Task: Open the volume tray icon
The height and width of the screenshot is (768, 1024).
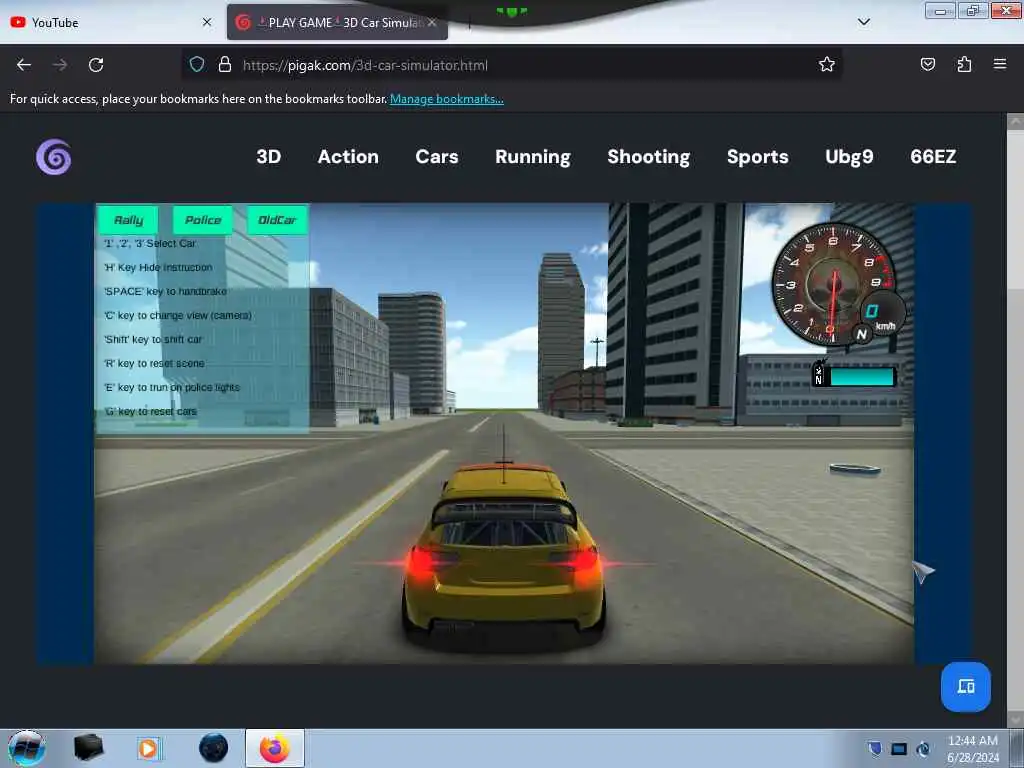Action: tap(923, 749)
